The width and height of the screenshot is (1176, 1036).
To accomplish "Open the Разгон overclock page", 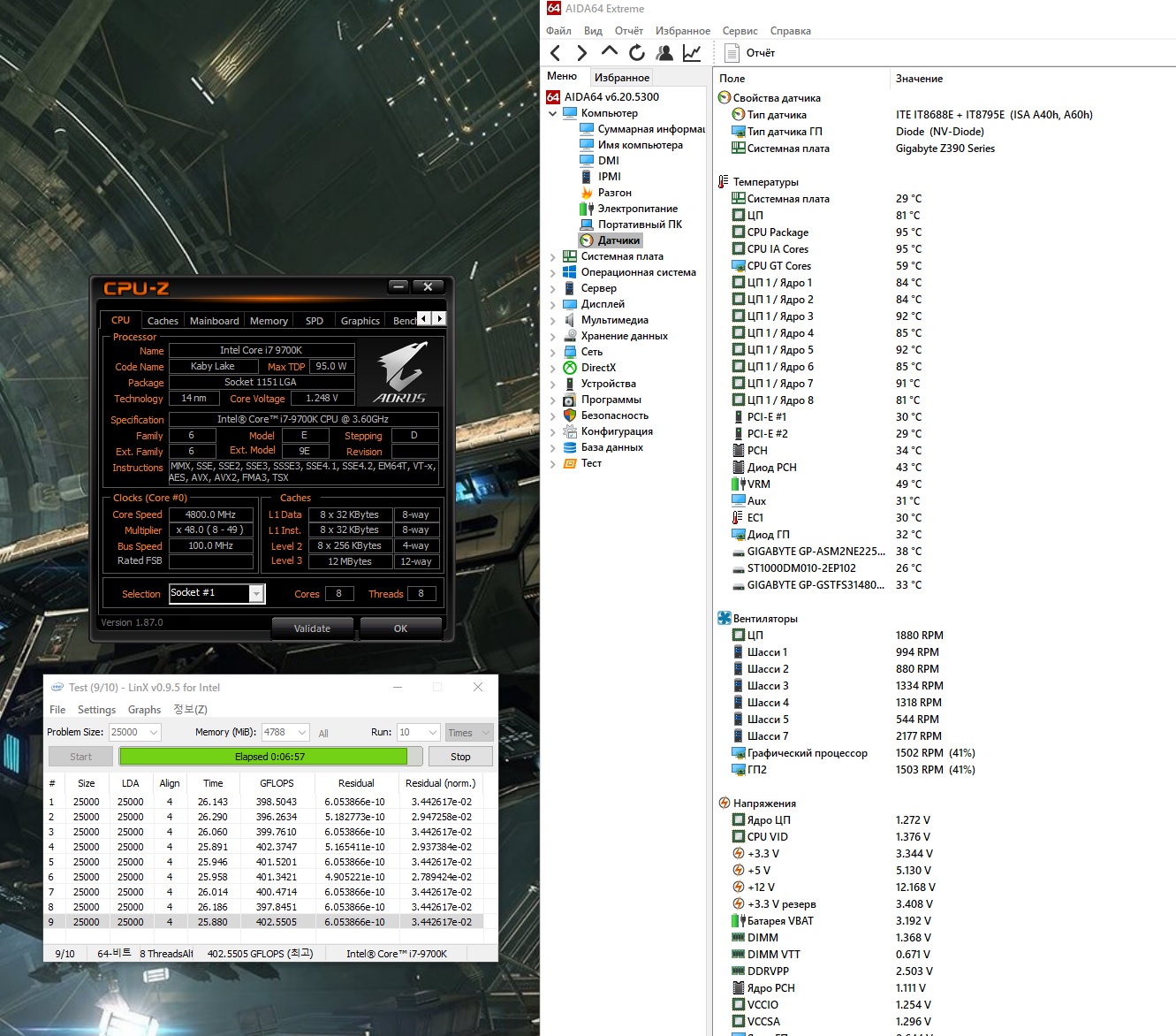I will pos(606,193).
